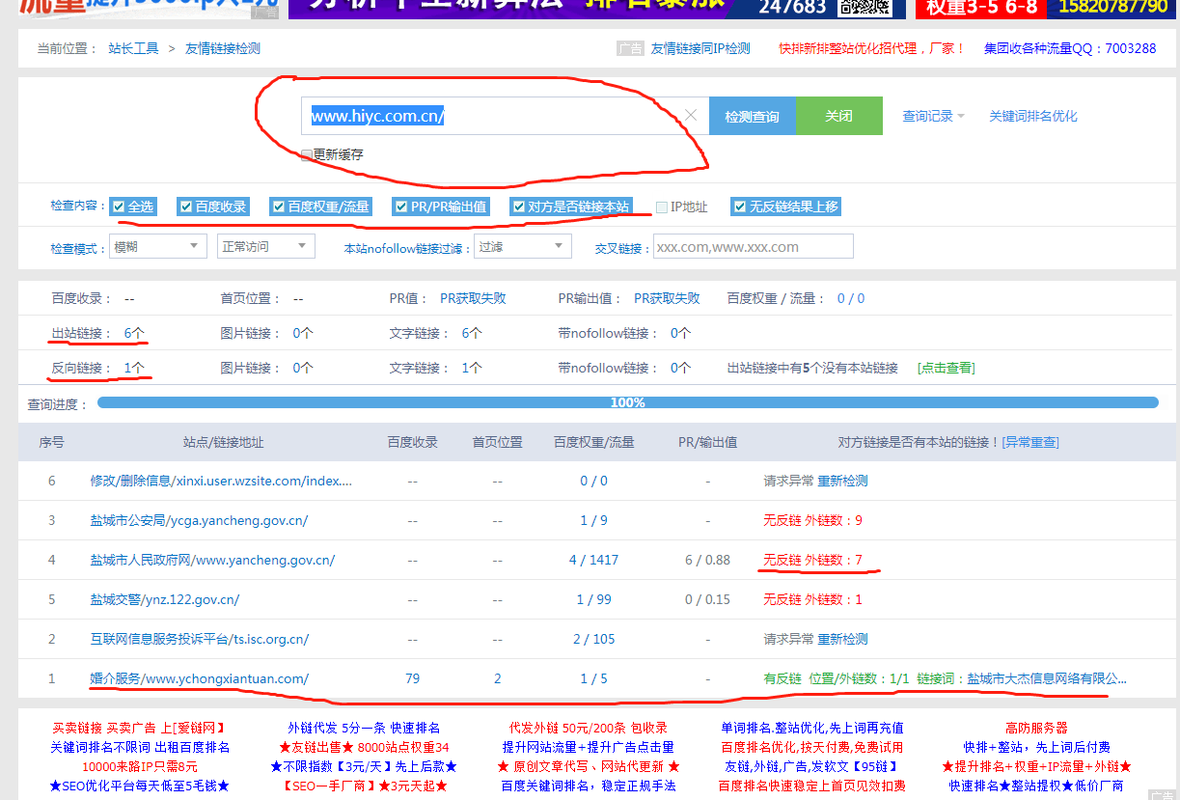The image size is (1180, 800).
Task: Click the 无反链 外链数：7 result
Action: [x=813, y=560]
